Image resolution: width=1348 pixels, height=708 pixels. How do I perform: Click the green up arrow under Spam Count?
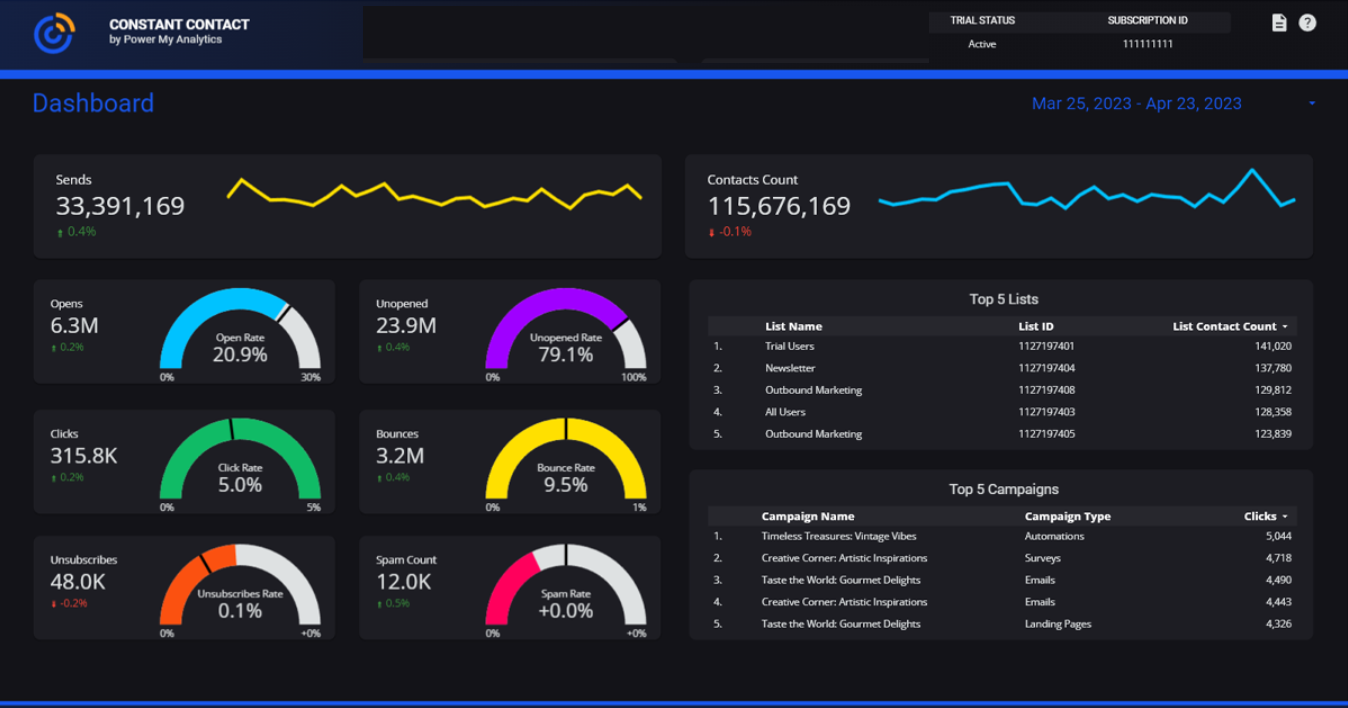click(x=380, y=604)
